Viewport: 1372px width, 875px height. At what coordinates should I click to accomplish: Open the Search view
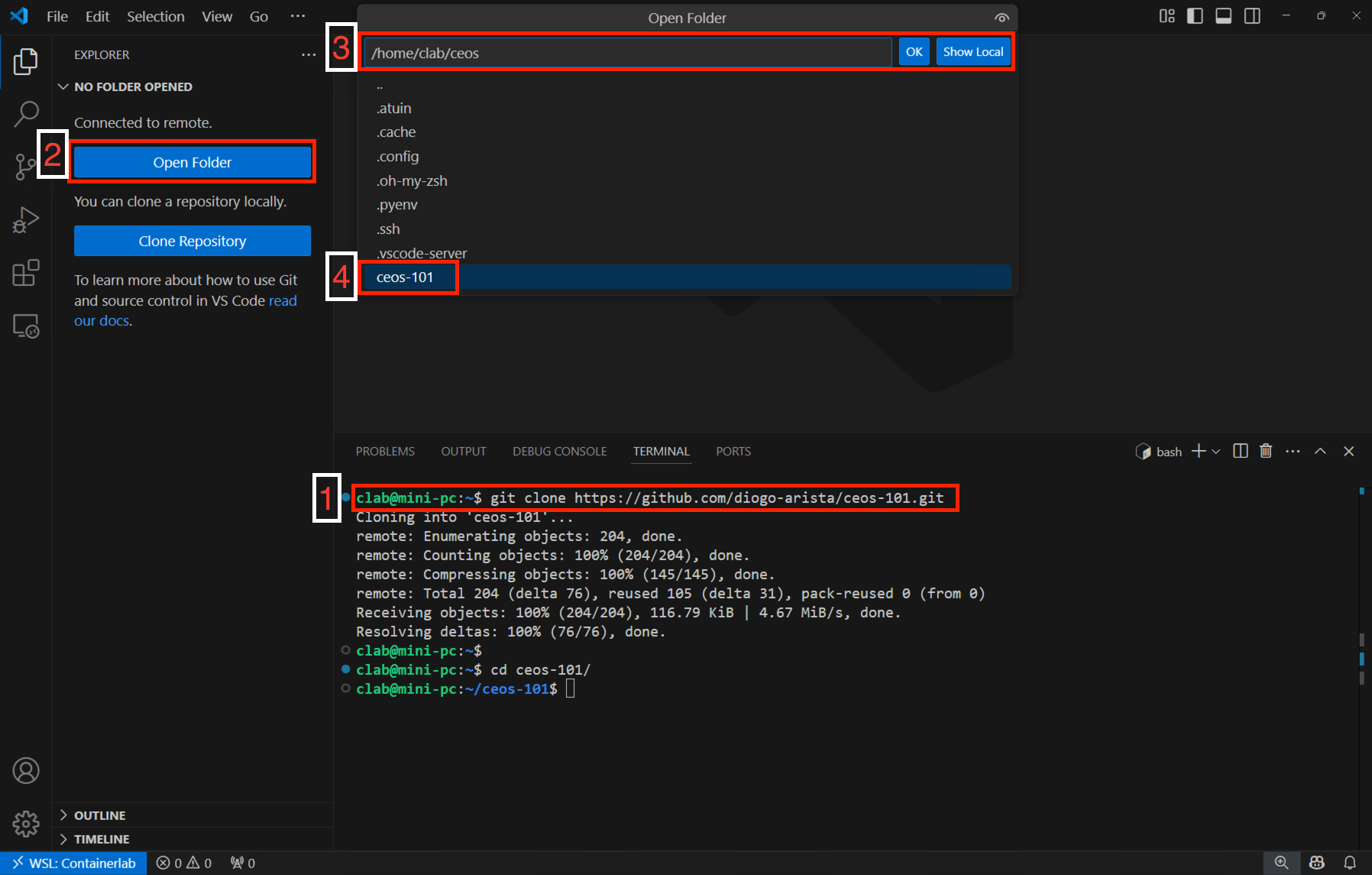click(x=26, y=112)
